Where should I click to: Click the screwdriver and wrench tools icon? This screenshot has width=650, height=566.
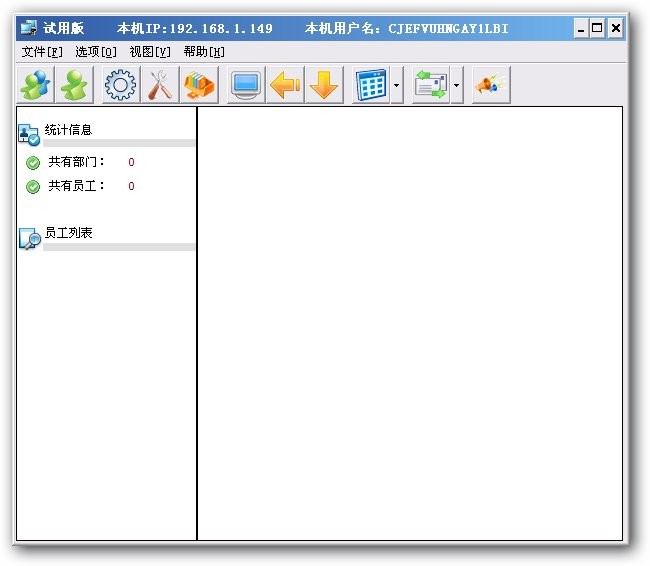coord(160,85)
